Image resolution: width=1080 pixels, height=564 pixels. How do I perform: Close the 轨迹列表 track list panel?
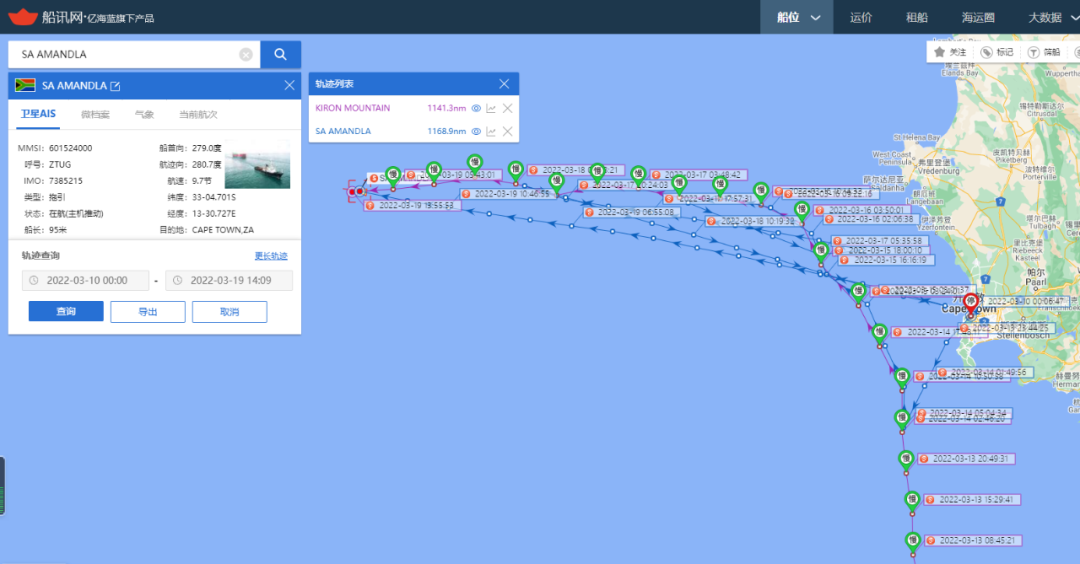pyautogui.click(x=504, y=84)
